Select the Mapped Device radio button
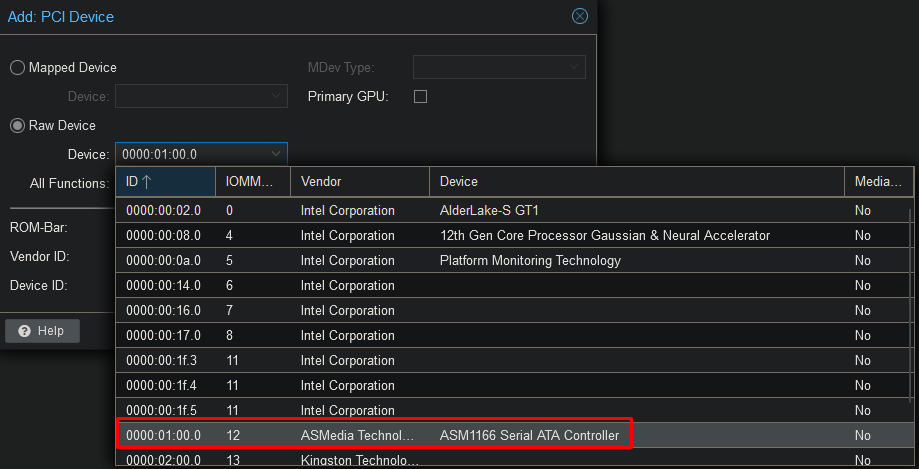 tap(18, 68)
